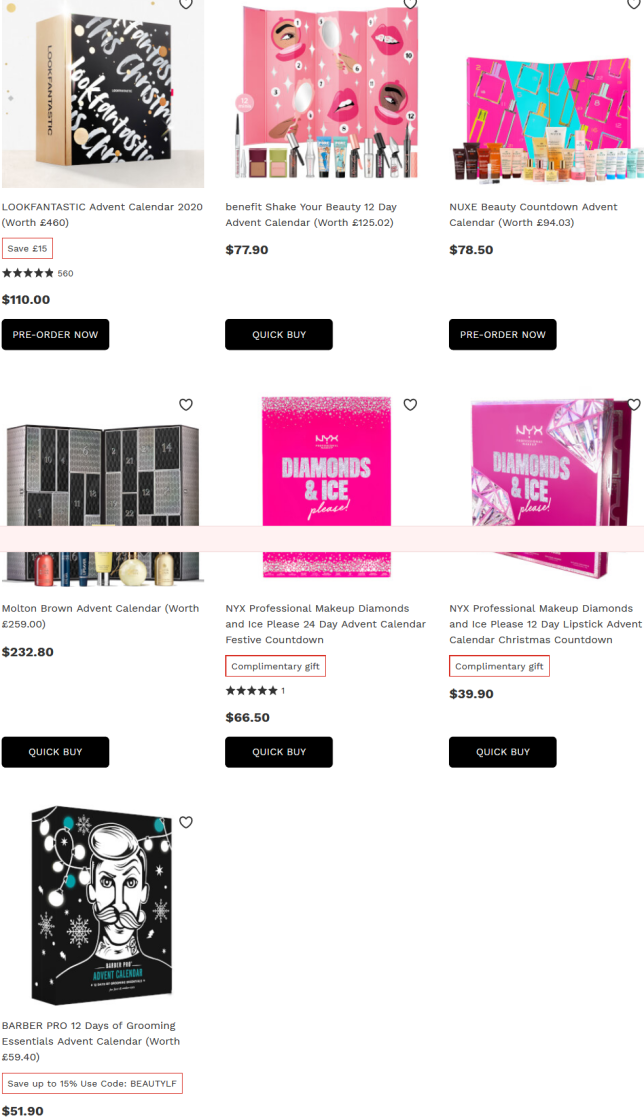Open the five-star rating for NYX 24 Day calendar
The image size is (644, 1120).
251,691
